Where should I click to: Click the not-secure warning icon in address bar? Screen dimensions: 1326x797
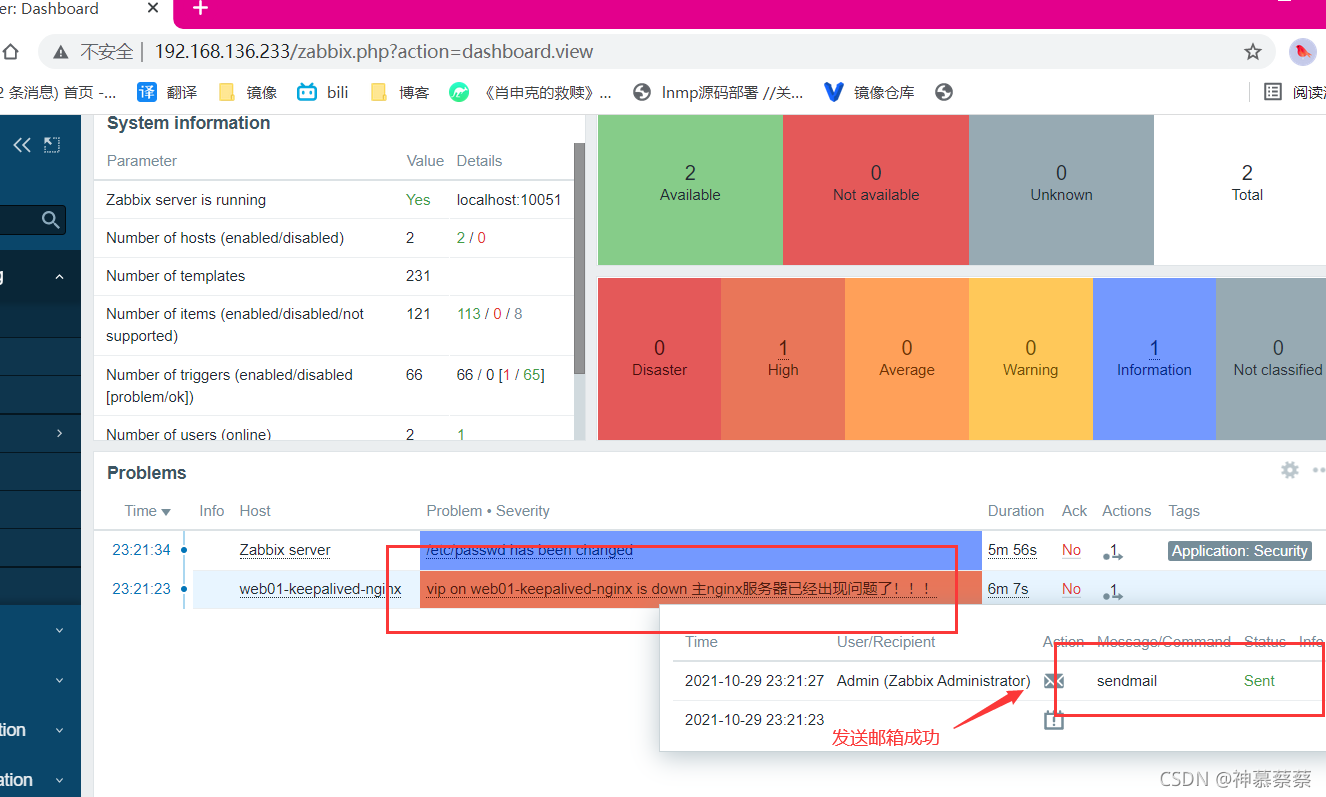(62, 52)
